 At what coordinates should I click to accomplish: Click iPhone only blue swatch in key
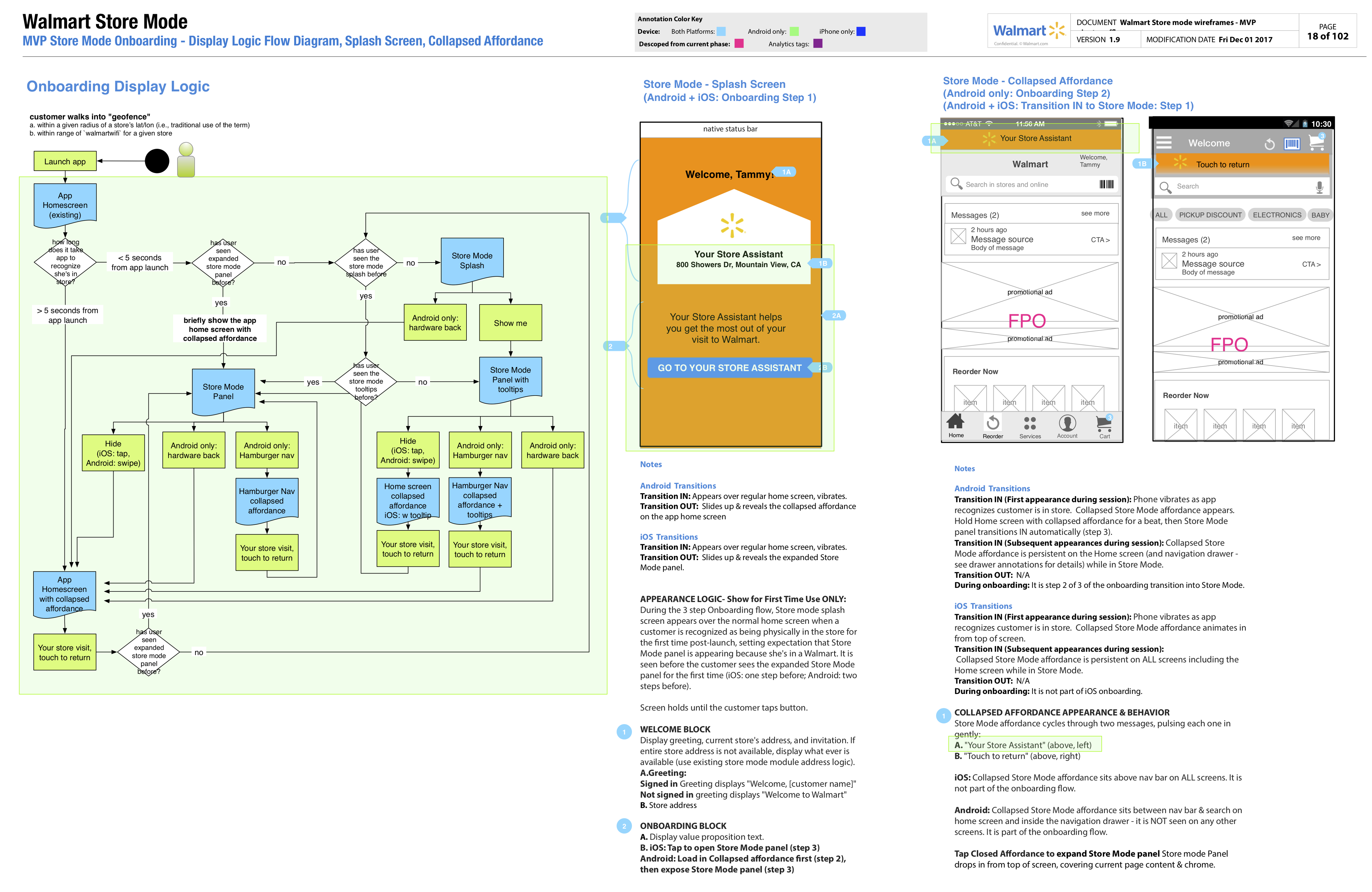861,32
